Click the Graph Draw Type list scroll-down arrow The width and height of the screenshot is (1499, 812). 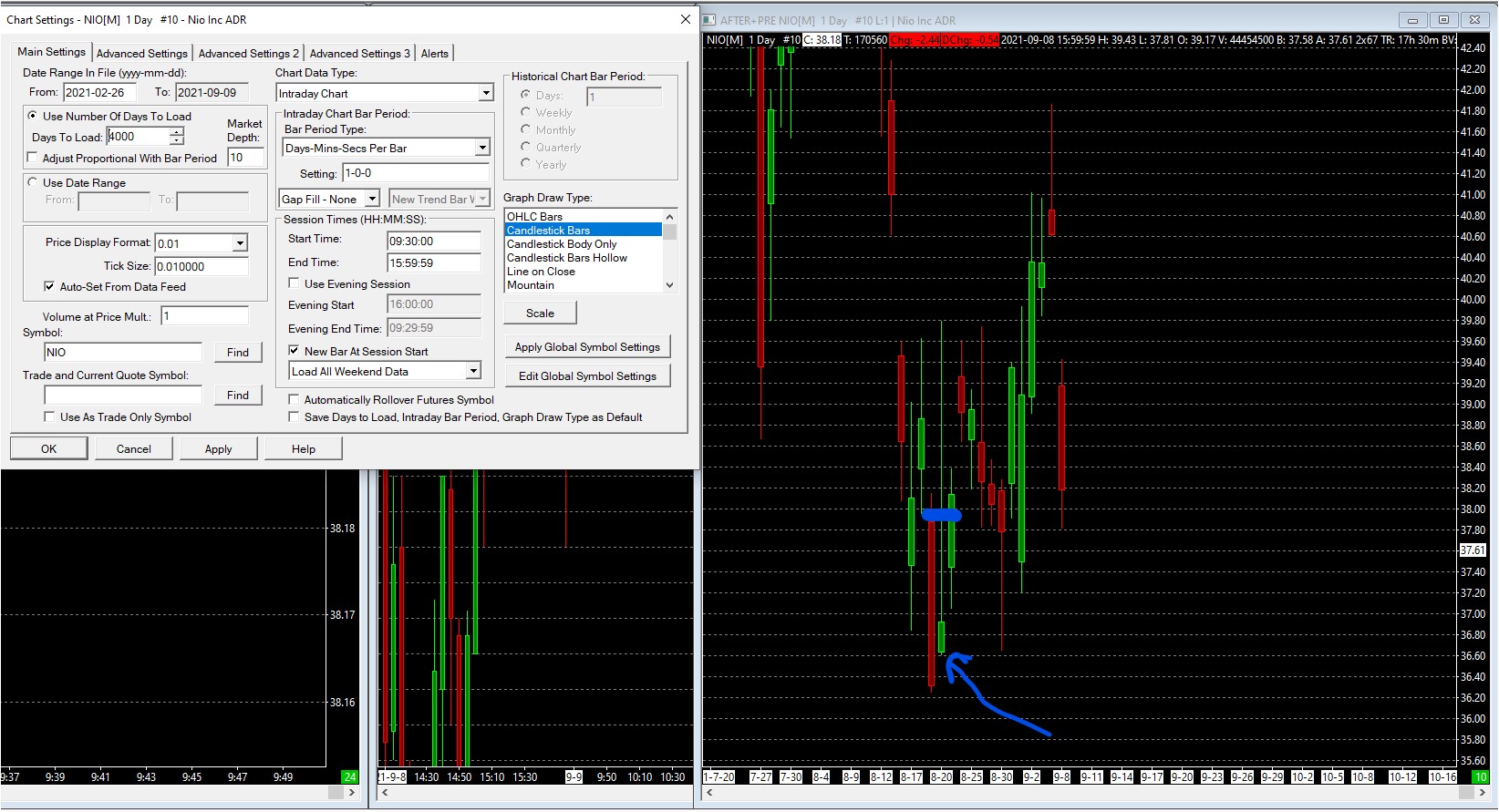pyautogui.click(x=670, y=285)
